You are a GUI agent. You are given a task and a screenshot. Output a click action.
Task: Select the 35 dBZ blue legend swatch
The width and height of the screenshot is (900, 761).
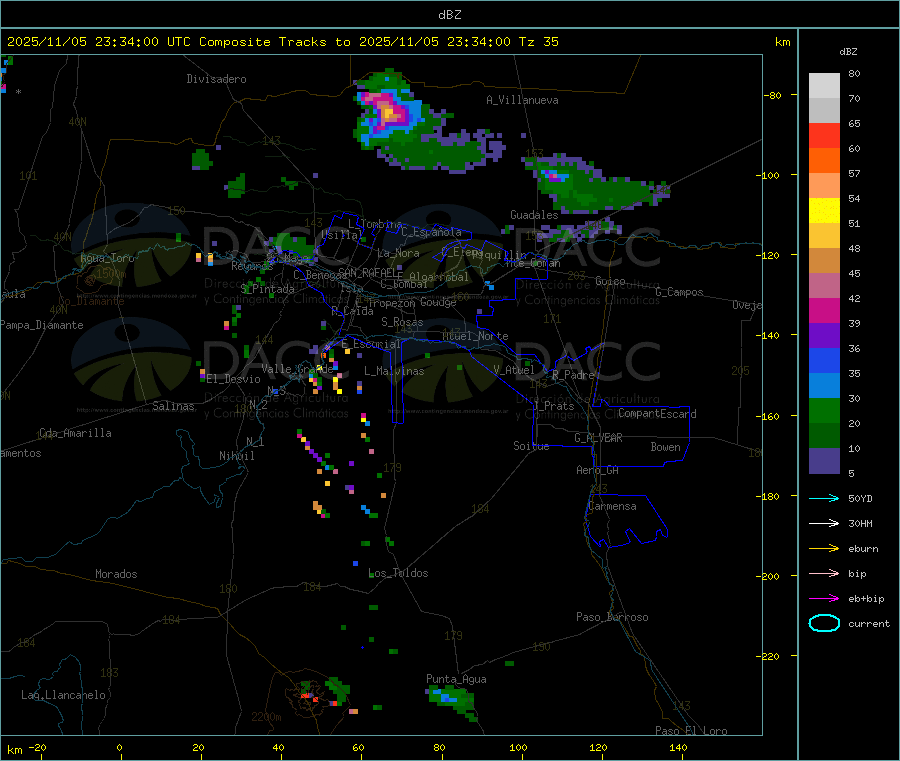click(824, 360)
